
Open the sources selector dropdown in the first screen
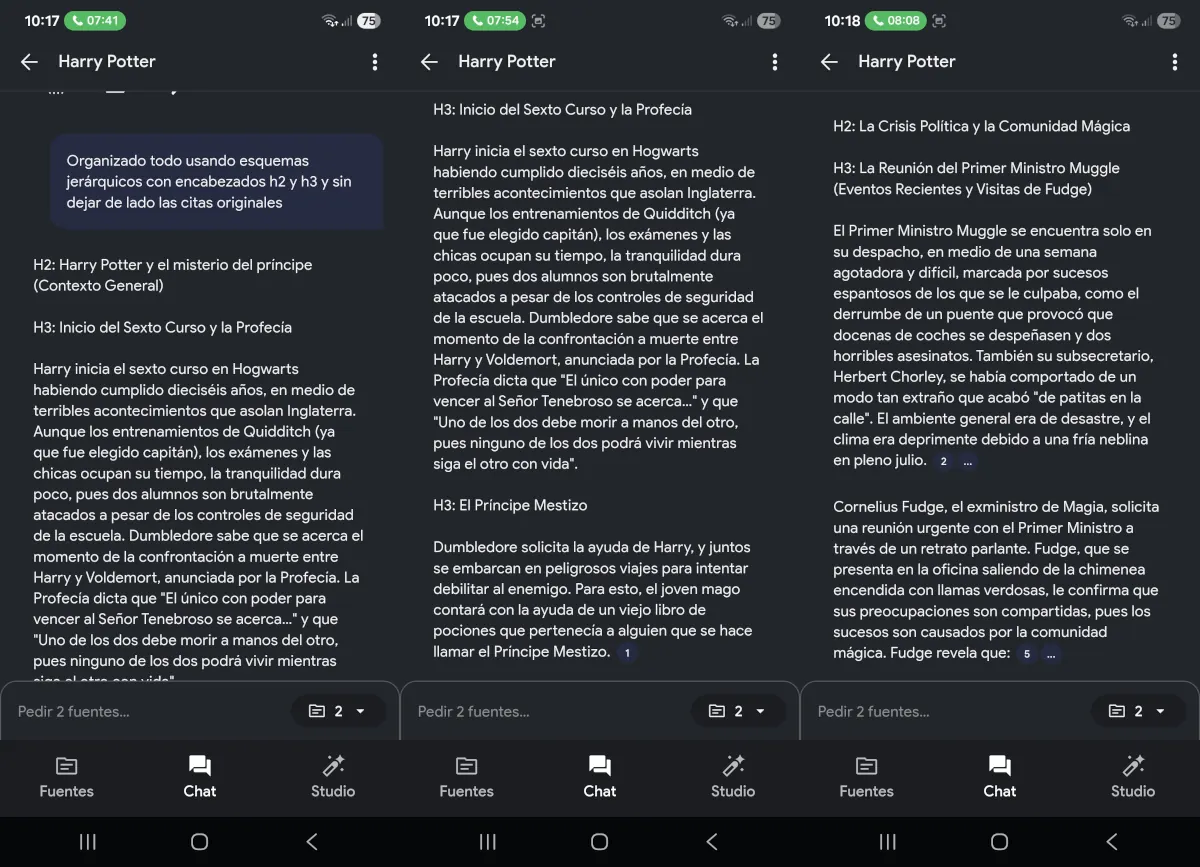coord(338,711)
